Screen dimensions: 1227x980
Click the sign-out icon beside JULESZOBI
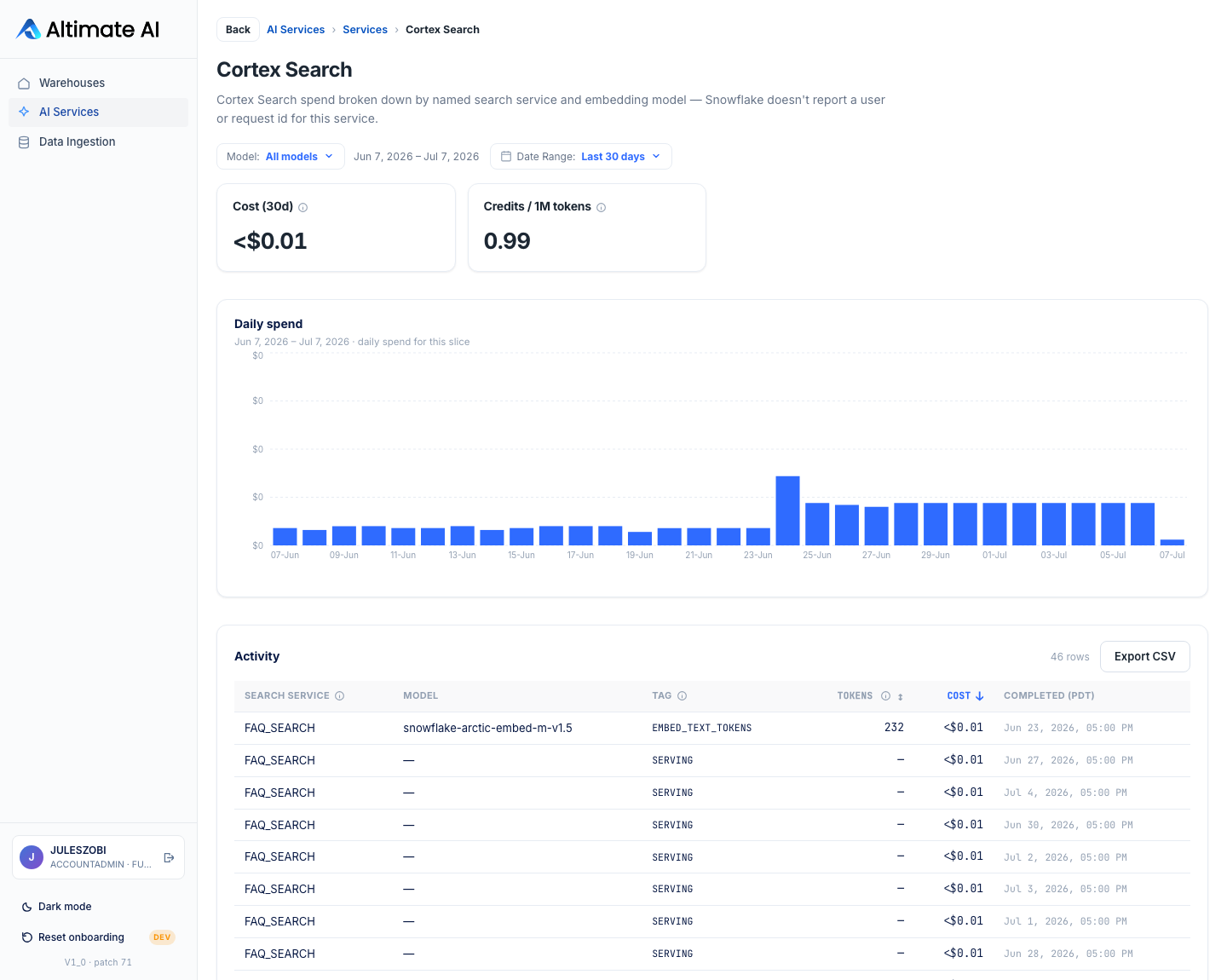coord(169,857)
